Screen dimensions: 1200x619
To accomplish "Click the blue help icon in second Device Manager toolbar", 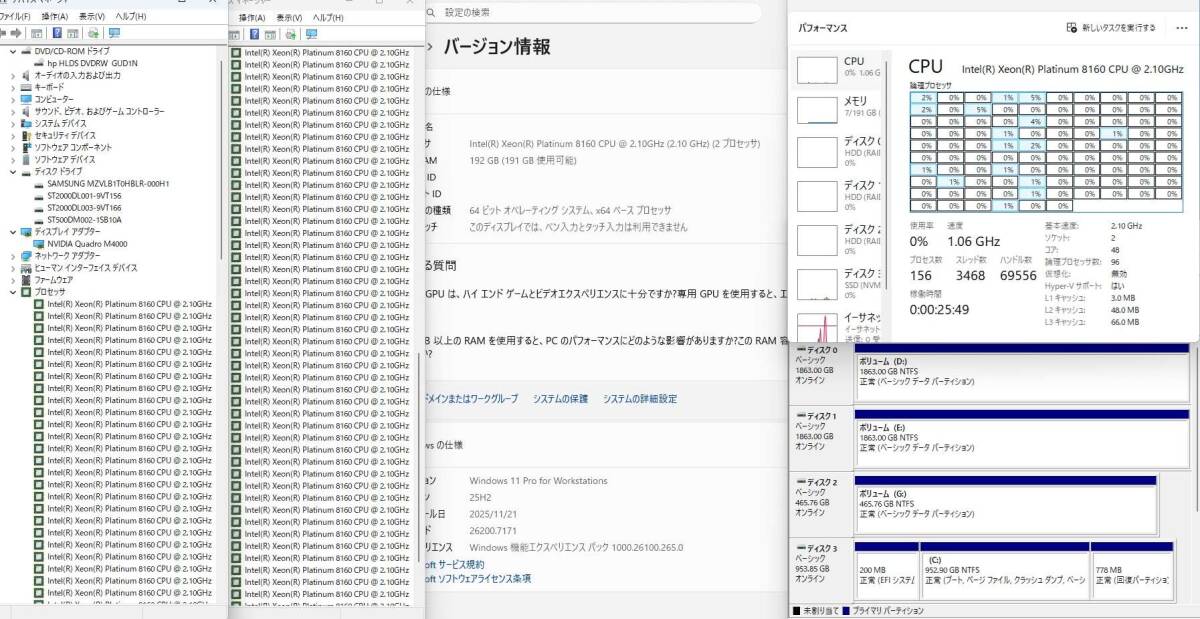I will [255, 34].
